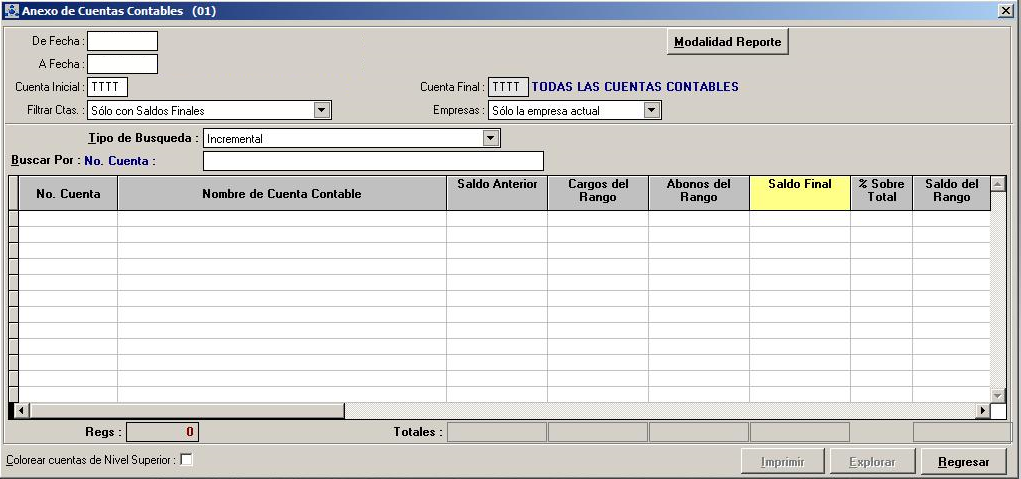The width and height of the screenshot is (1021, 479).
Task: Click the Buscar Por search field
Action: point(373,161)
